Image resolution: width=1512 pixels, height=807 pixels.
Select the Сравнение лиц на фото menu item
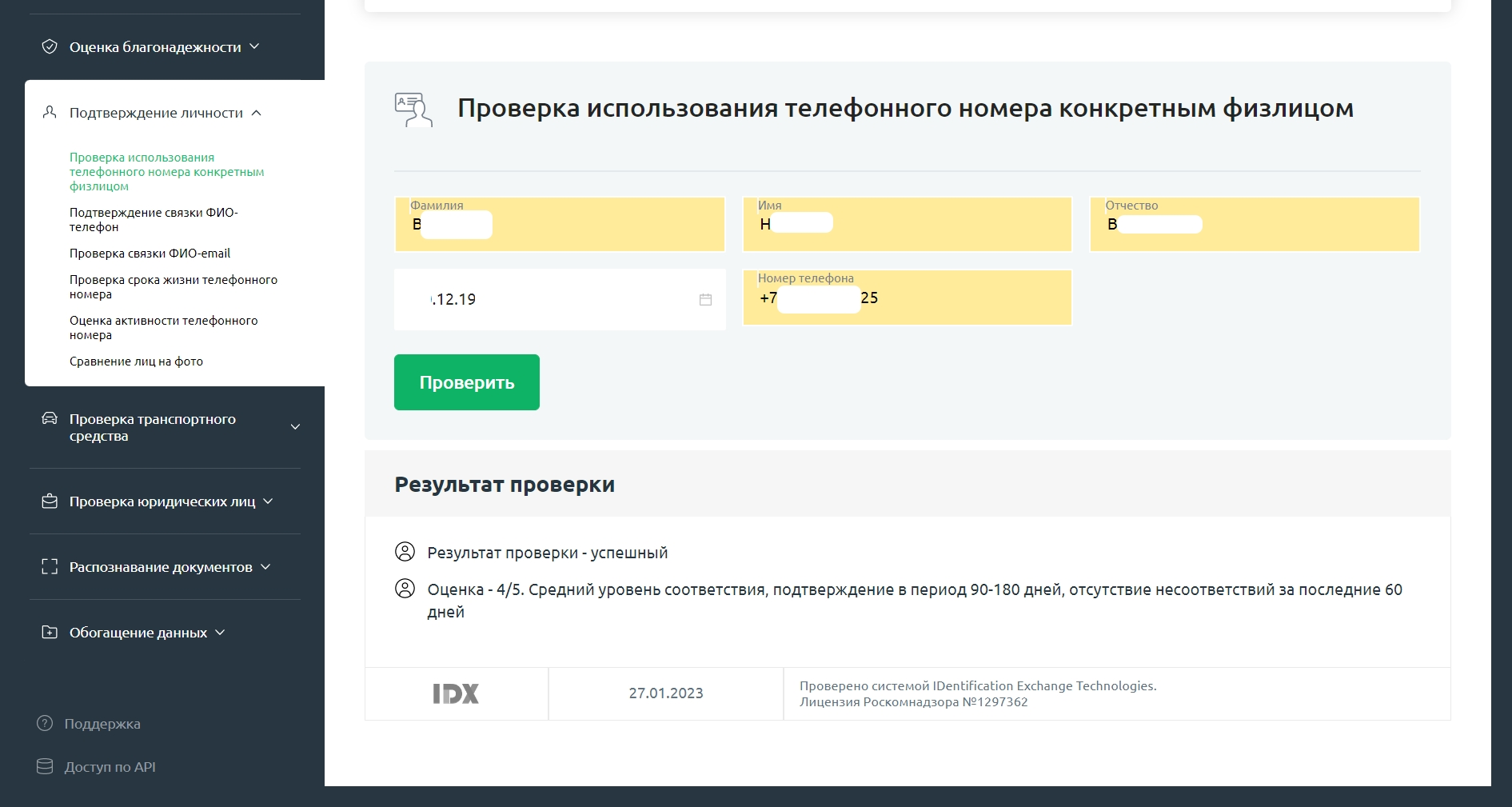136,361
